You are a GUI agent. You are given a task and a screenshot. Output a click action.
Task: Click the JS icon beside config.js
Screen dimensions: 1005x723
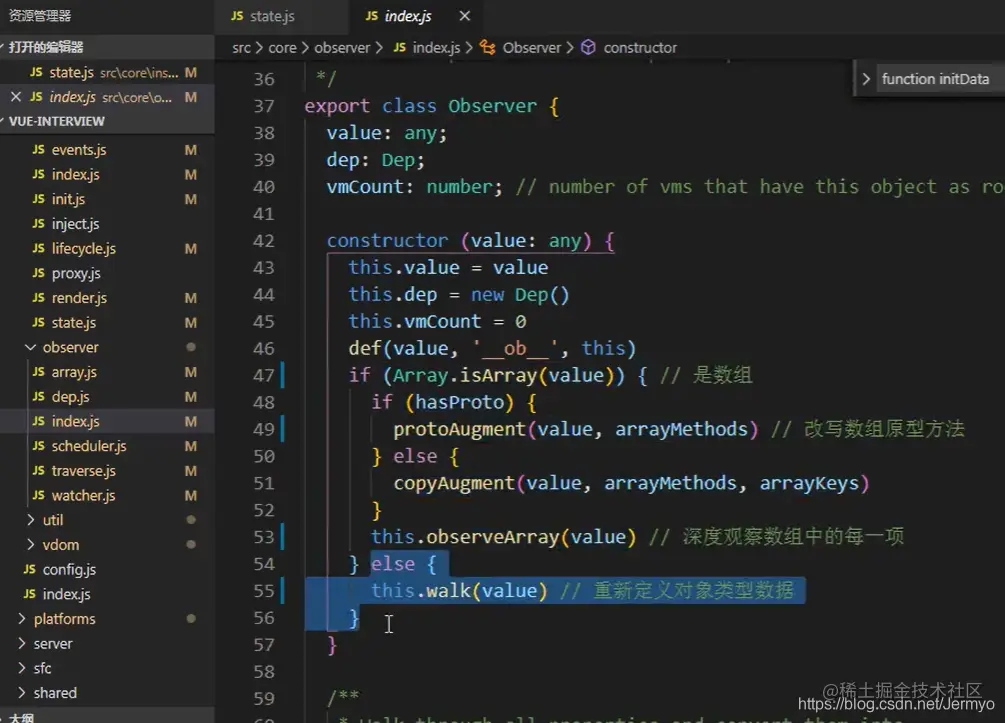click(x=29, y=569)
